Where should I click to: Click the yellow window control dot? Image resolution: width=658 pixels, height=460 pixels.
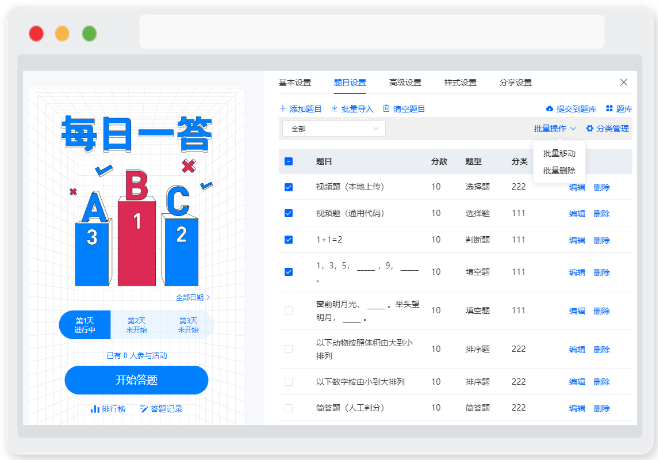63,34
